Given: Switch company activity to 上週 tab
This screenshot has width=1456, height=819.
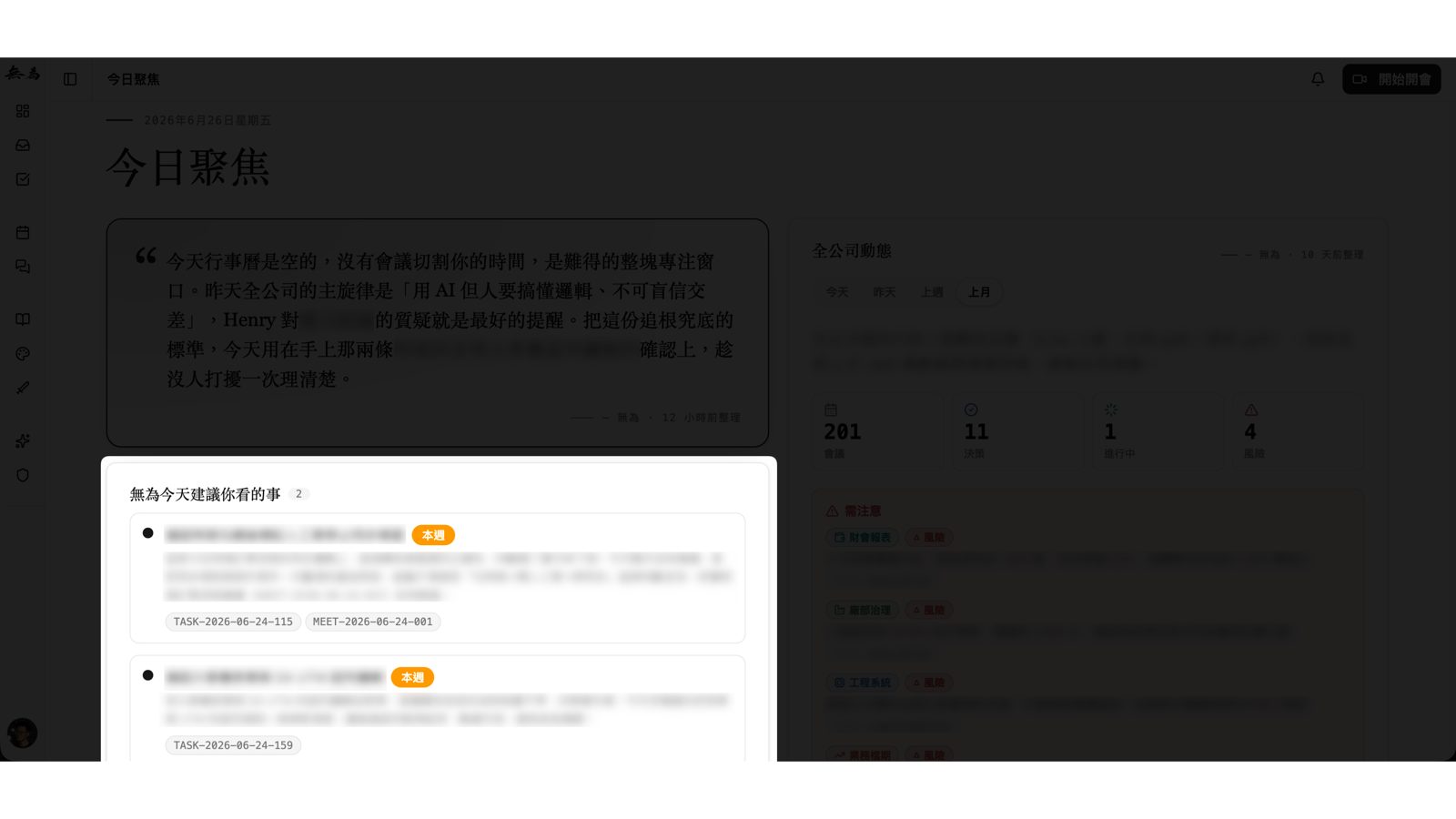Looking at the screenshot, I should point(932,292).
